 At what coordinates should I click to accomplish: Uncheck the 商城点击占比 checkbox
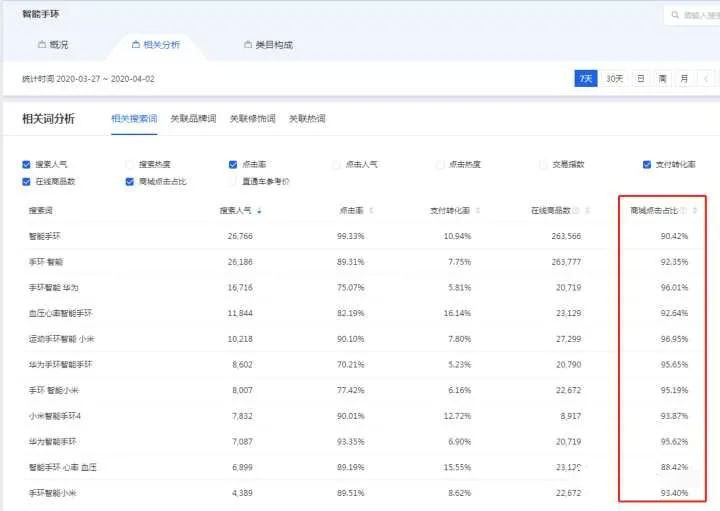click(x=129, y=182)
